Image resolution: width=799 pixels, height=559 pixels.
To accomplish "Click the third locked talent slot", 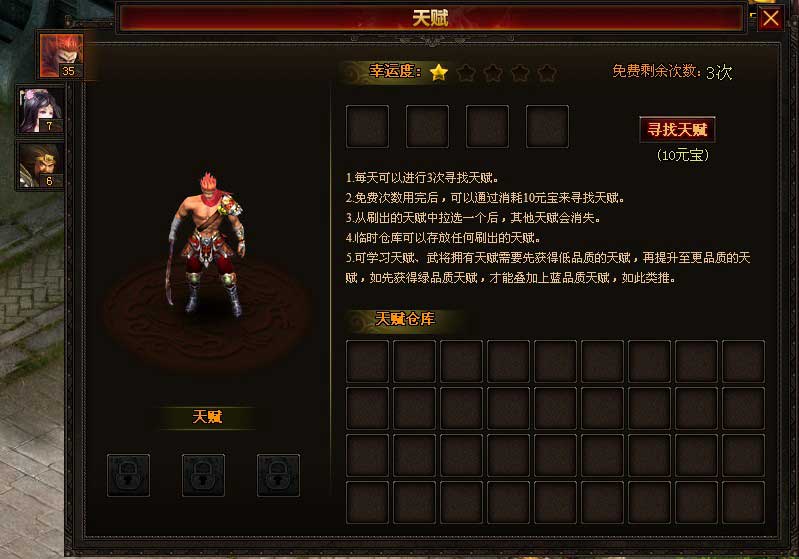I will (278, 475).
